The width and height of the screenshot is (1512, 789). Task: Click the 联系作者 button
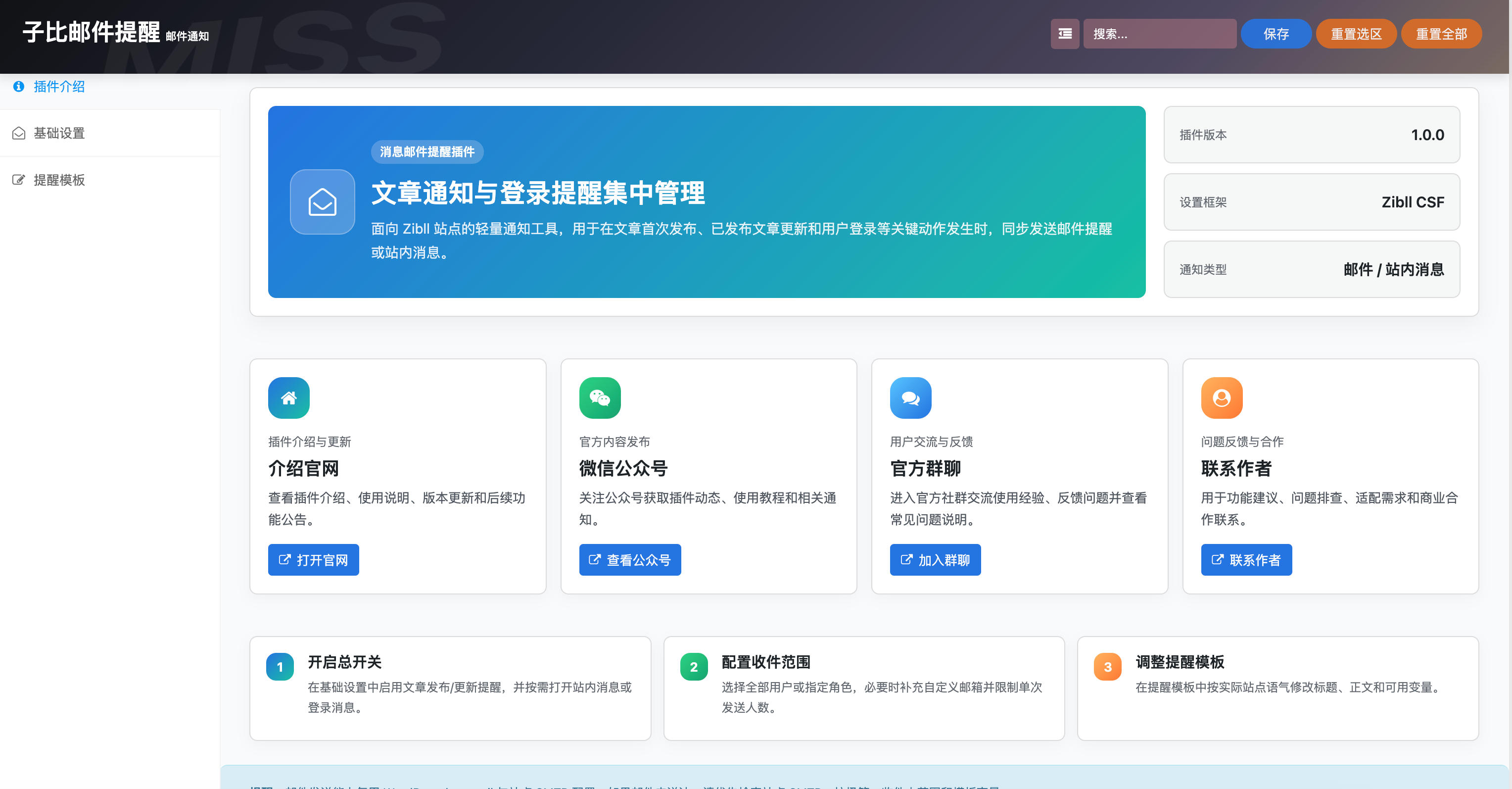(1246, 559)
